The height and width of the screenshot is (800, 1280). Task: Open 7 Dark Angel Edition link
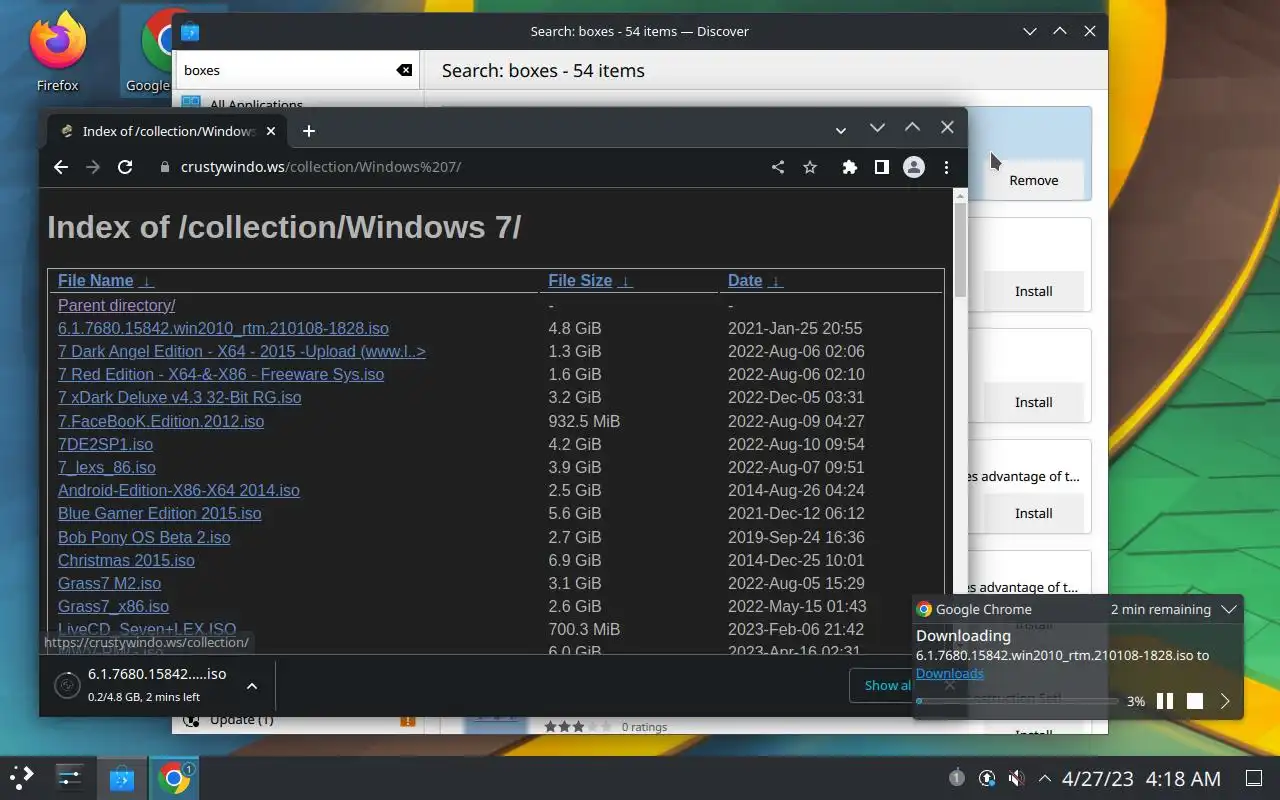242,351
